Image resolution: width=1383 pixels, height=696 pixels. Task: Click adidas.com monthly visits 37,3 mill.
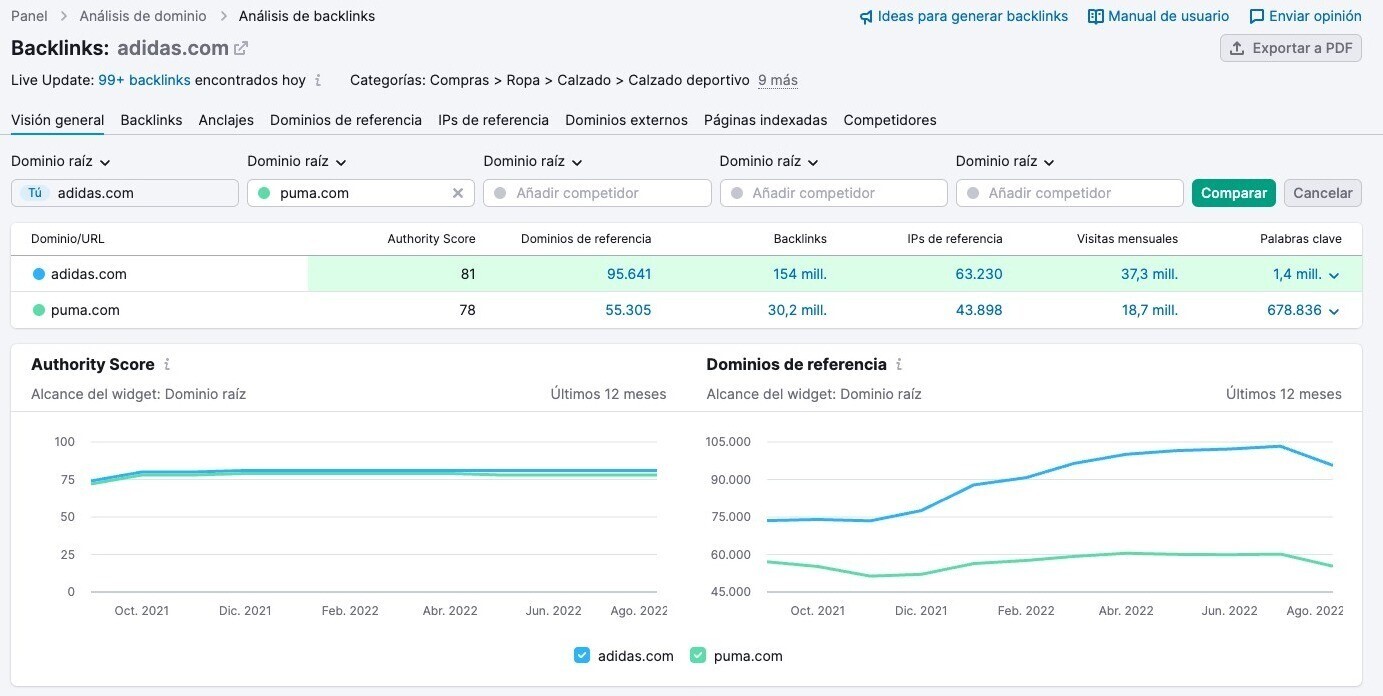pyautogui.click(x=1149, y=274)
